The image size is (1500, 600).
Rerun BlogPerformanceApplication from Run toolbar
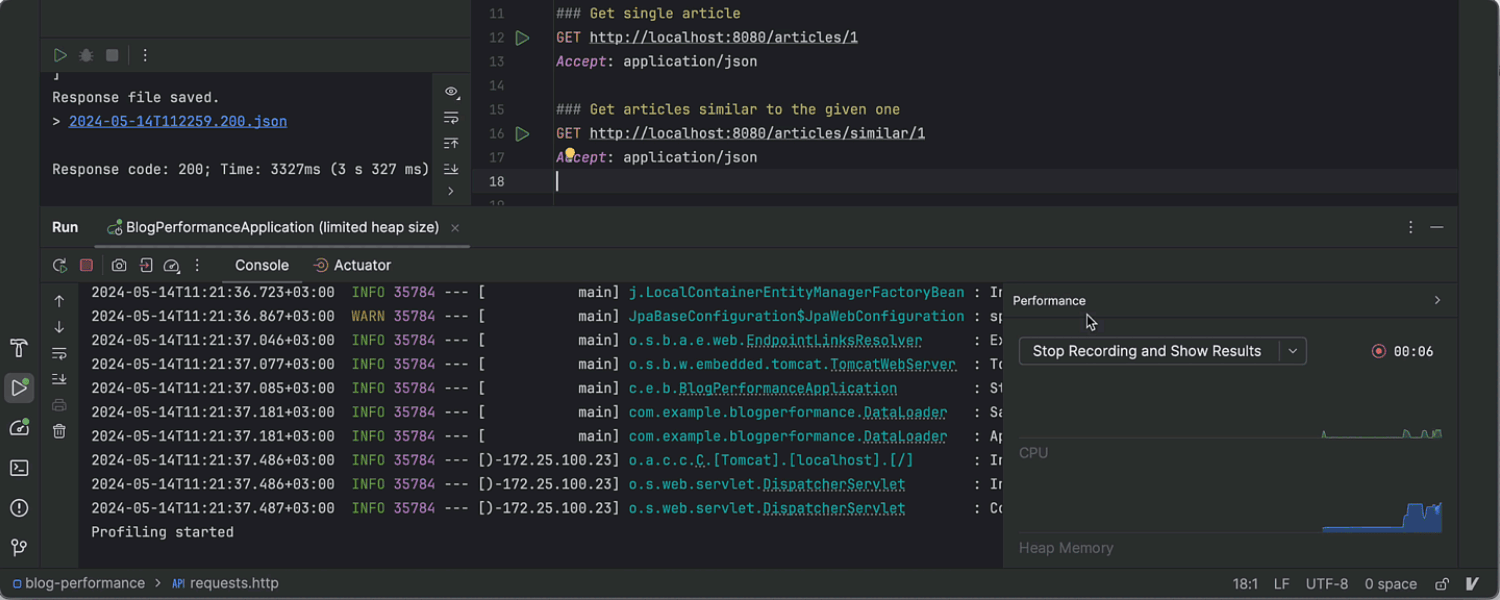coord(60,265)
